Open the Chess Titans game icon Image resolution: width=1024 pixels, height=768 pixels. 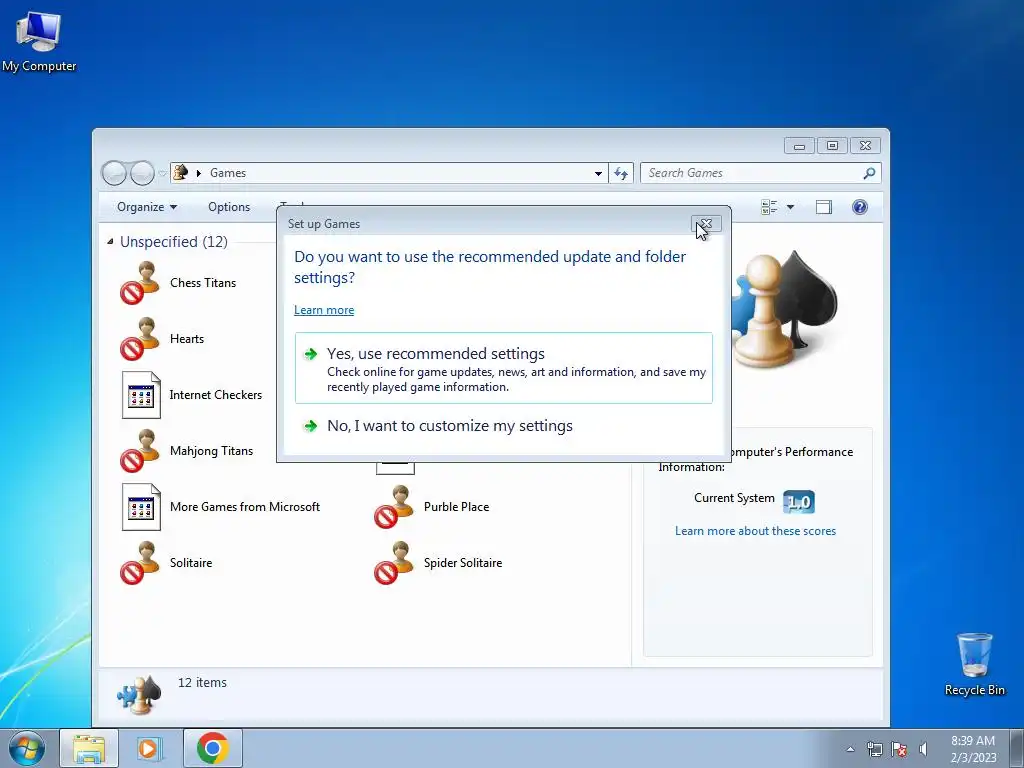[x=140, y=283]
